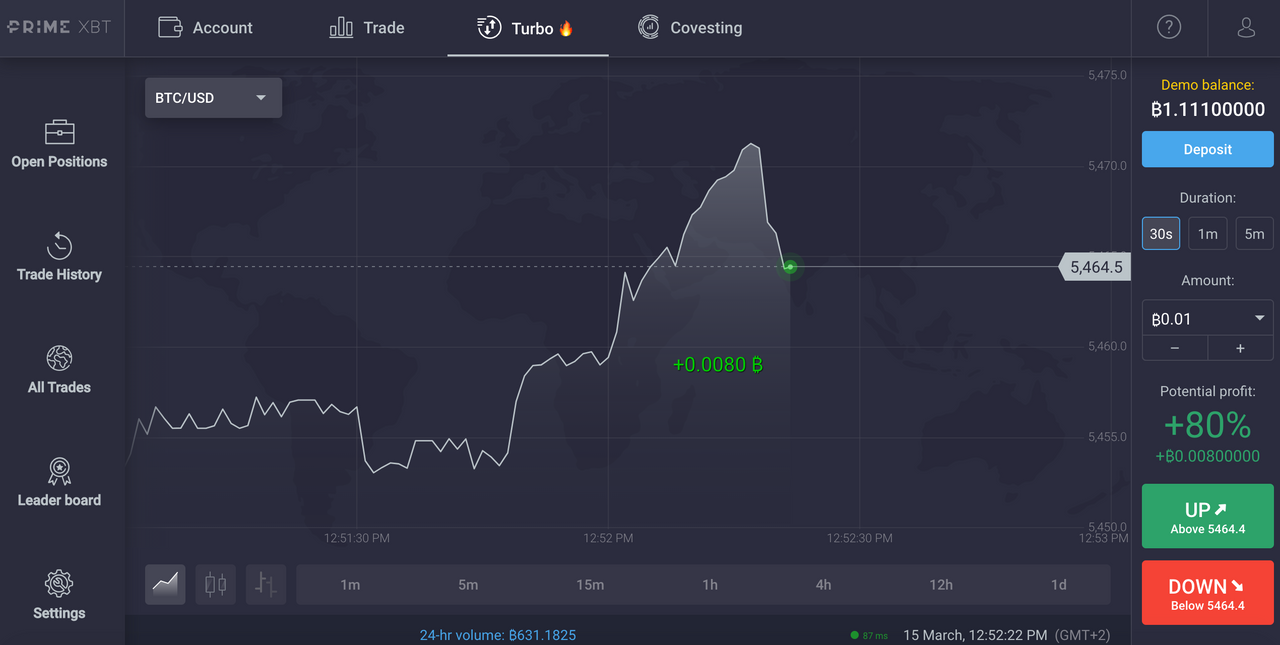Increase amount with the plus stepper
The image size is (1280, 645).
1240,348
